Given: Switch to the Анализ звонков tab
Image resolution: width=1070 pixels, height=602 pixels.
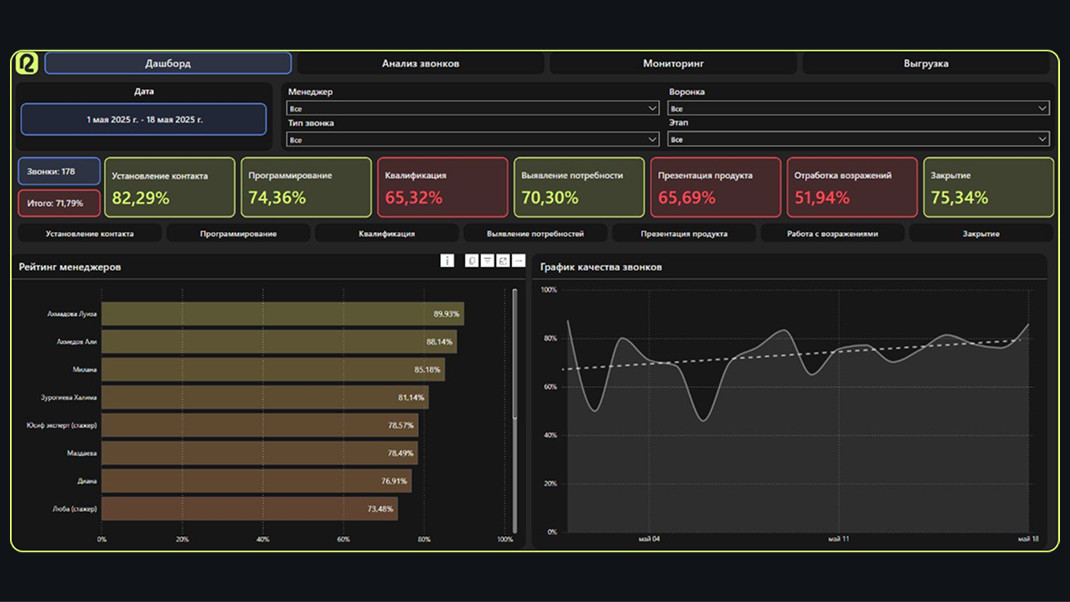Looking at the screenshot, I should pyautogui.click(x=420, y=64).
